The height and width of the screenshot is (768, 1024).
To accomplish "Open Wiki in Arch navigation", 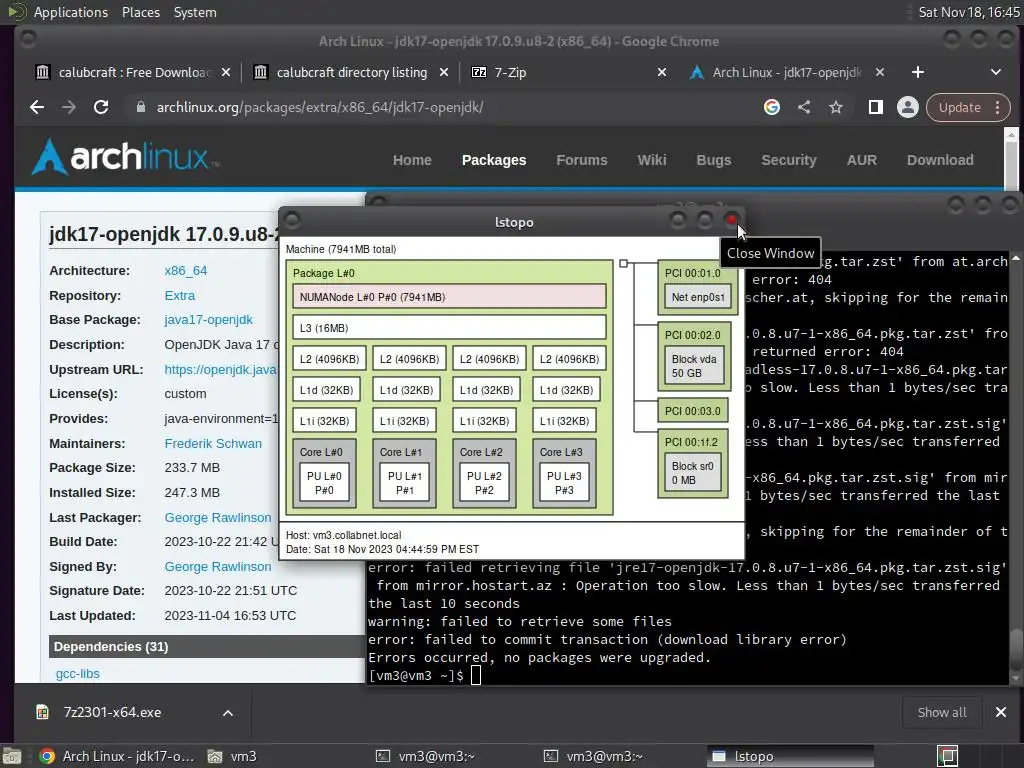I will (652, 160).
